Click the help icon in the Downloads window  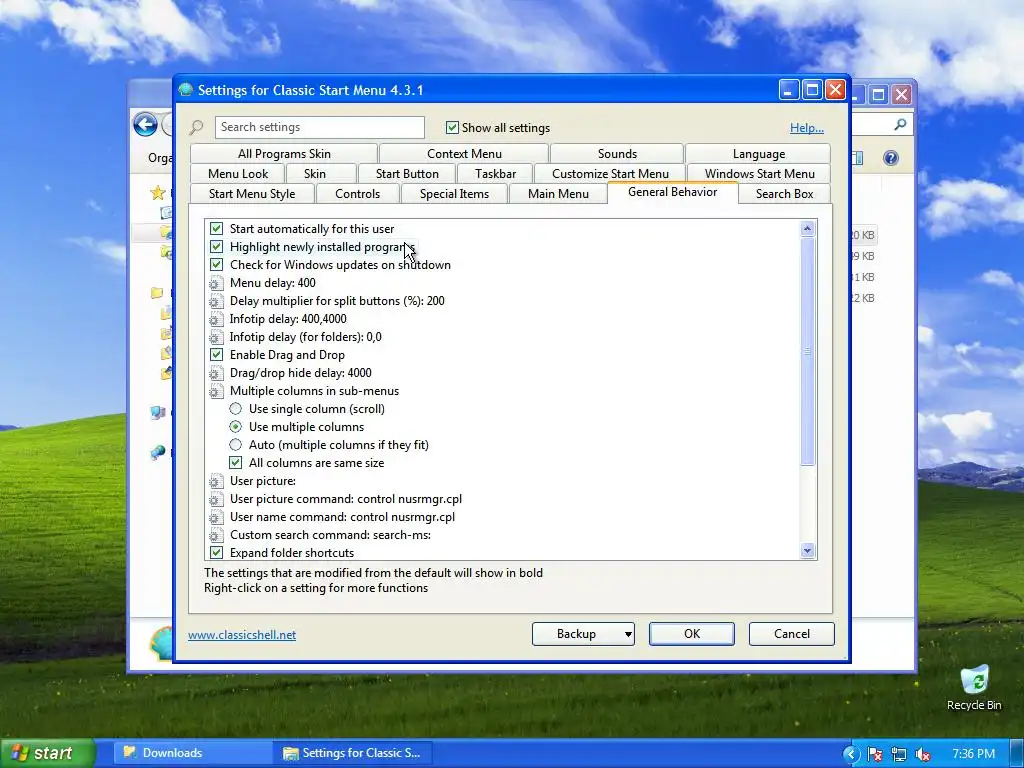coord(891,157)
